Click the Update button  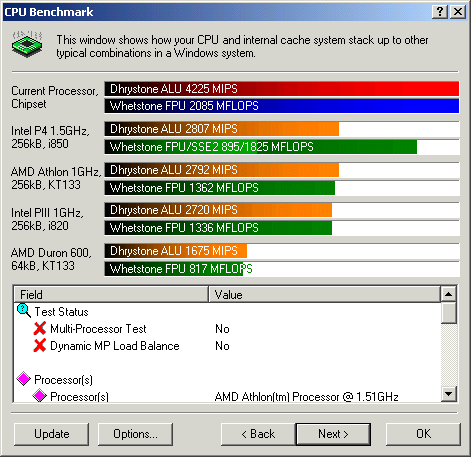(52, 434)
